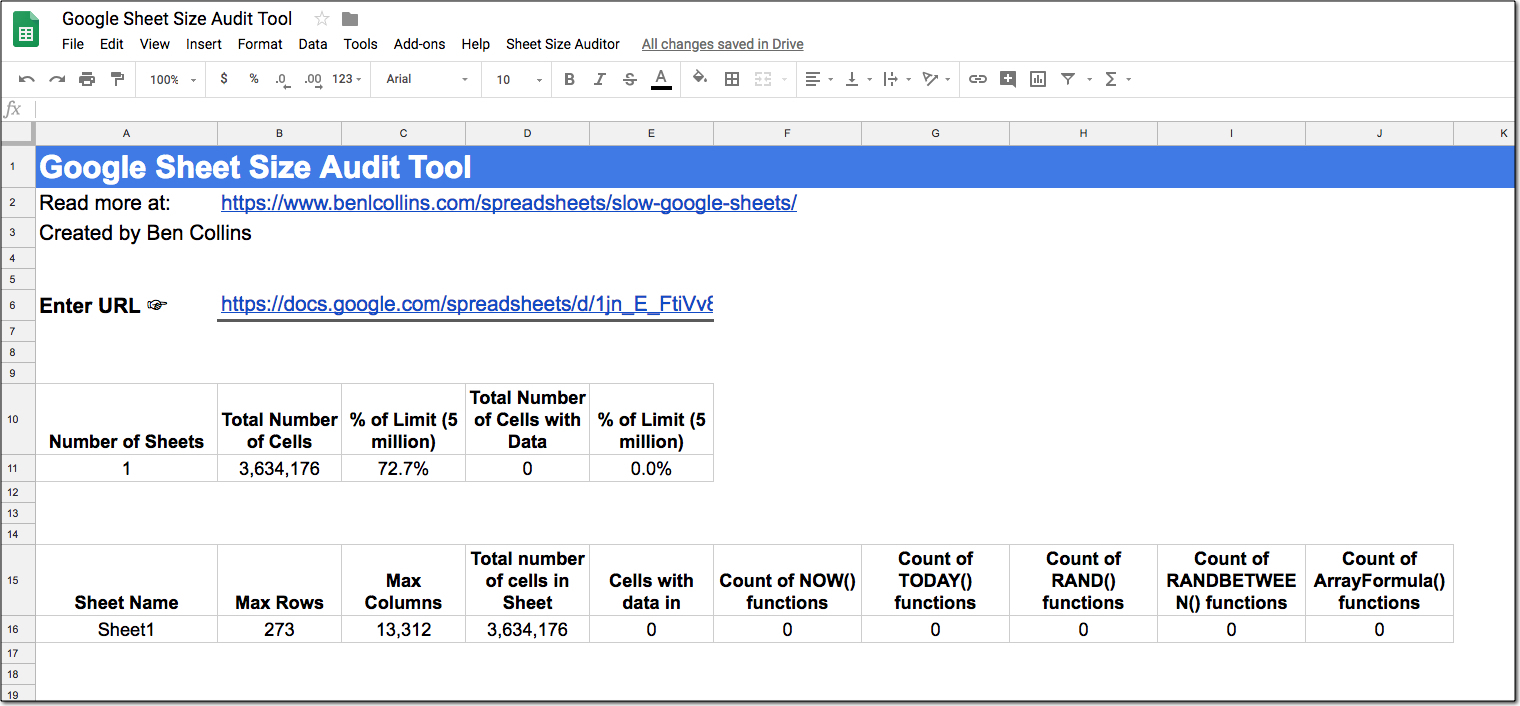Open the Borders grid icon
Image resolution: width=1520 pixels, height=706 pixels.
[x=732, y=79]
